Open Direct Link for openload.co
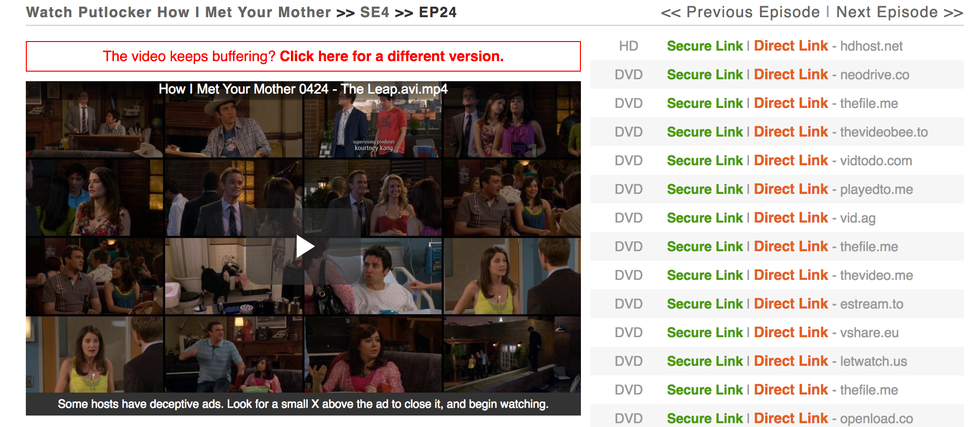 (x=791, y=418)
